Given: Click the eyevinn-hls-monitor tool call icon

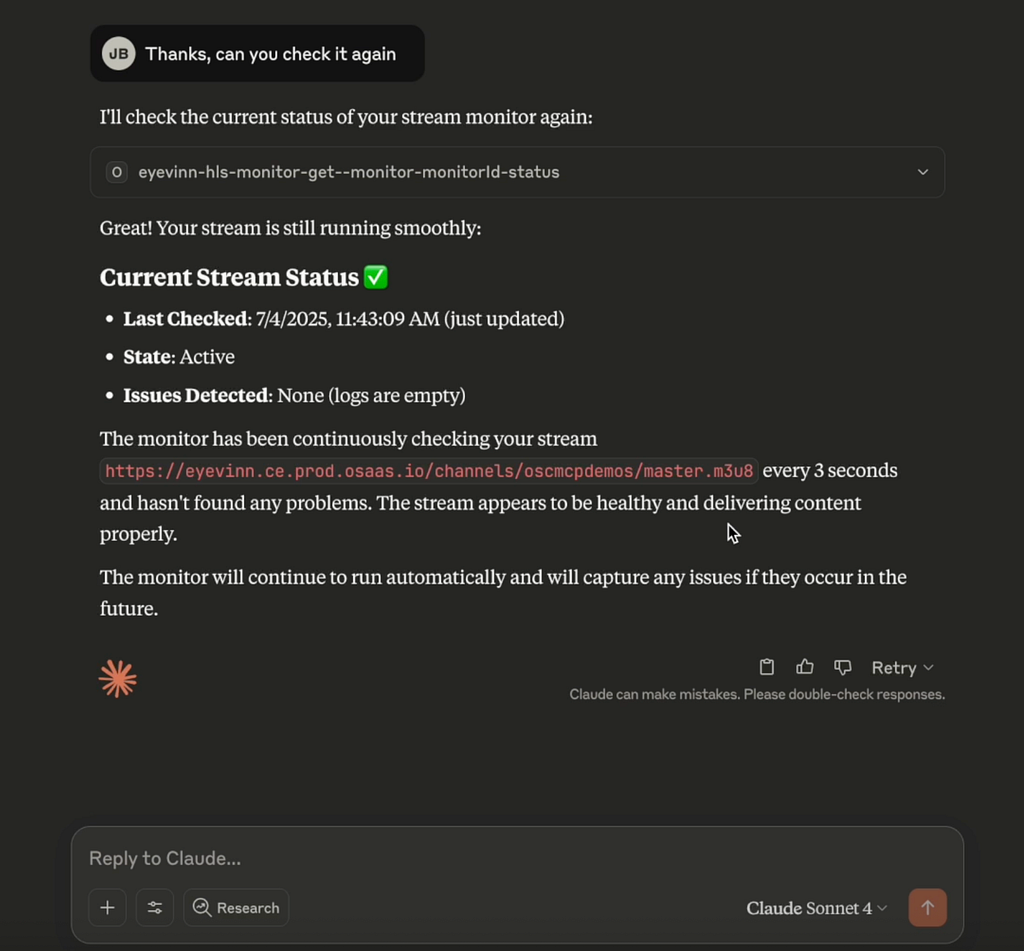Looking at the screenshot, I should coord(117,172).
